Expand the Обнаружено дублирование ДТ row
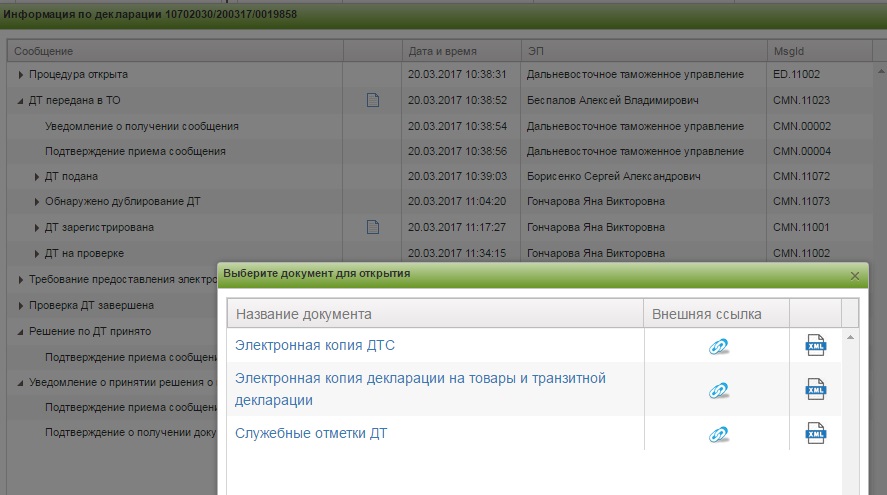This screenshot has height=495, width=887. point(38,202)
